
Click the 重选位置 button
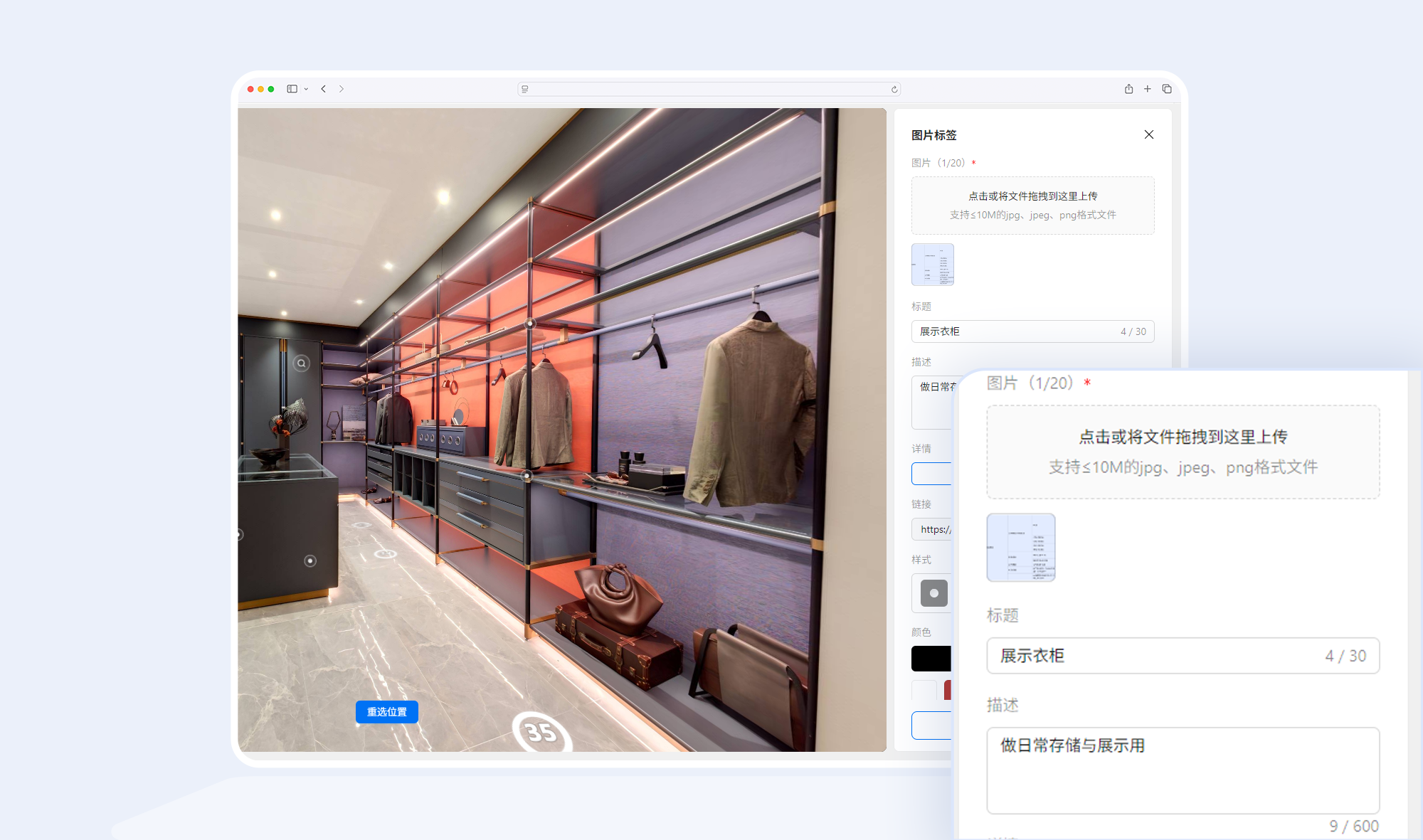(x=387, y=711)
